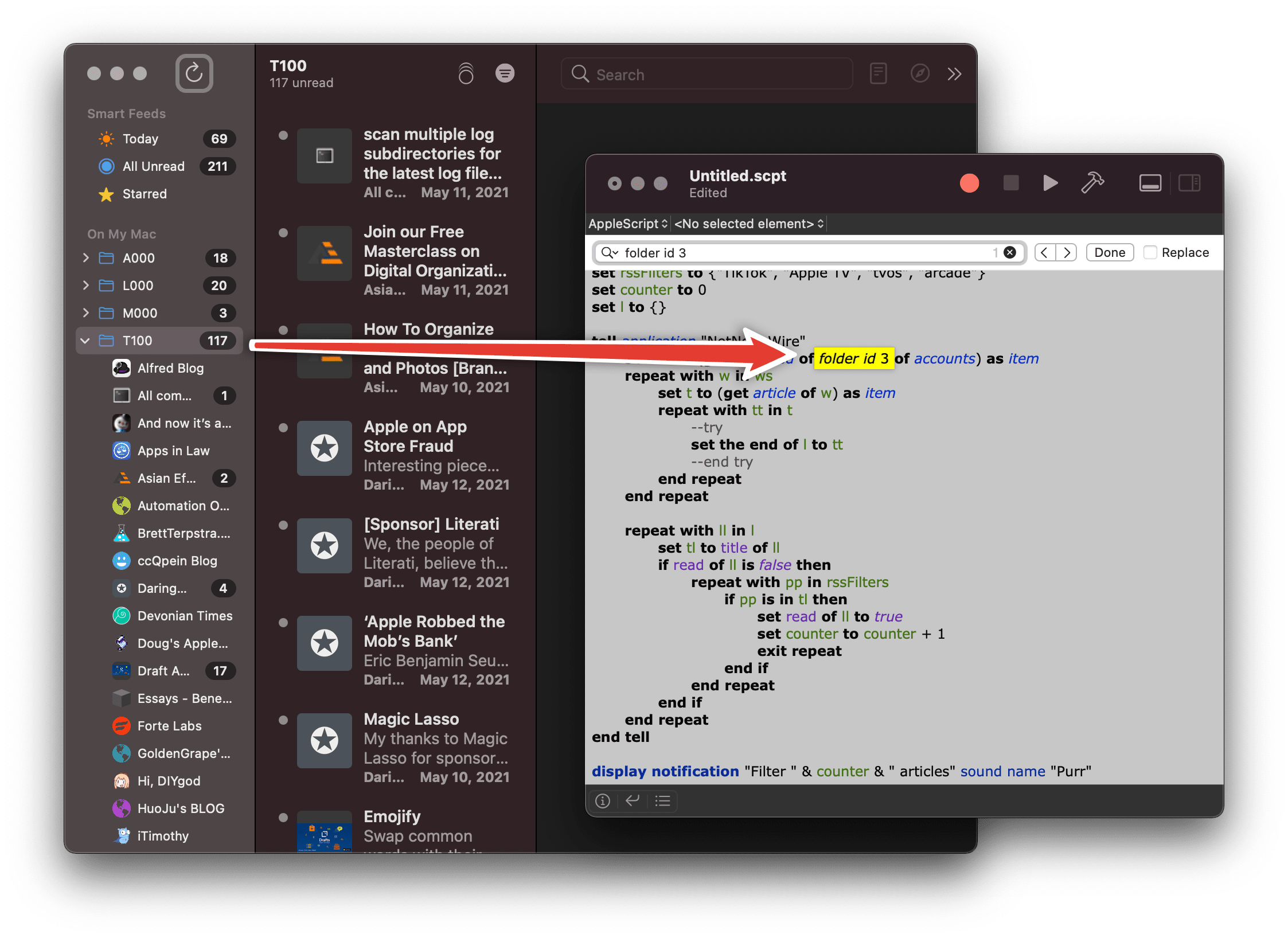Open the Draft A... feed
Screen dimensions: 1288x938
coord(160,671)
